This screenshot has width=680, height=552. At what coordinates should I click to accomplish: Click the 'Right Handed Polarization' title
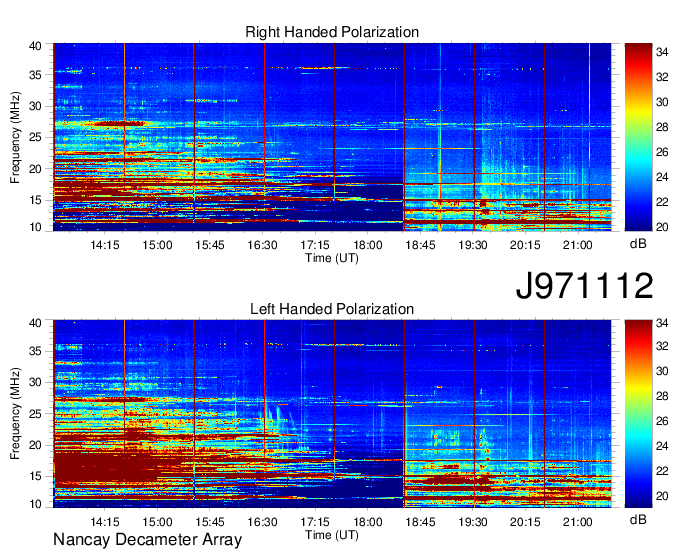(332, 32)
